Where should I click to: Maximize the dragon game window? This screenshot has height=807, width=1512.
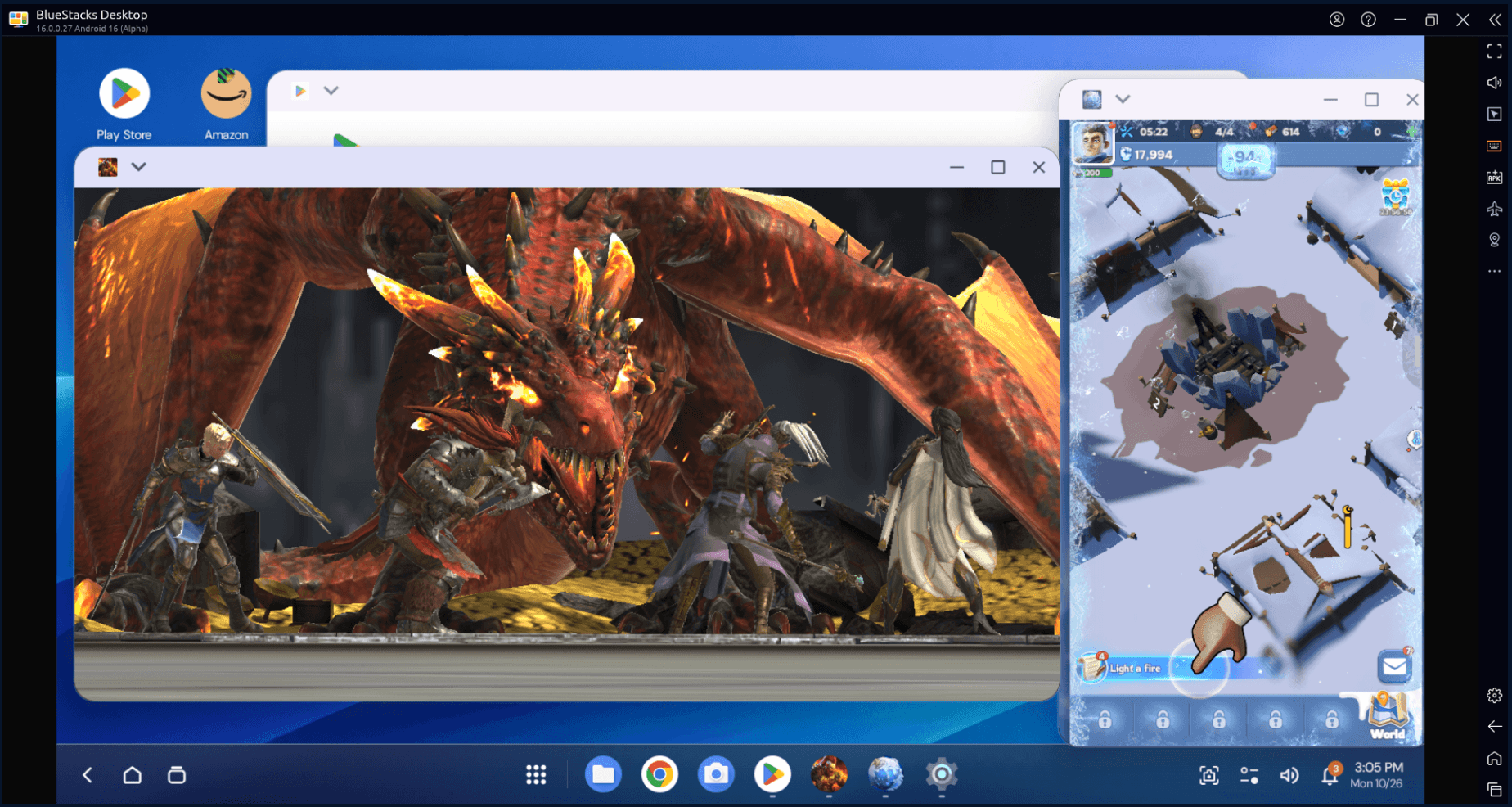997,167
